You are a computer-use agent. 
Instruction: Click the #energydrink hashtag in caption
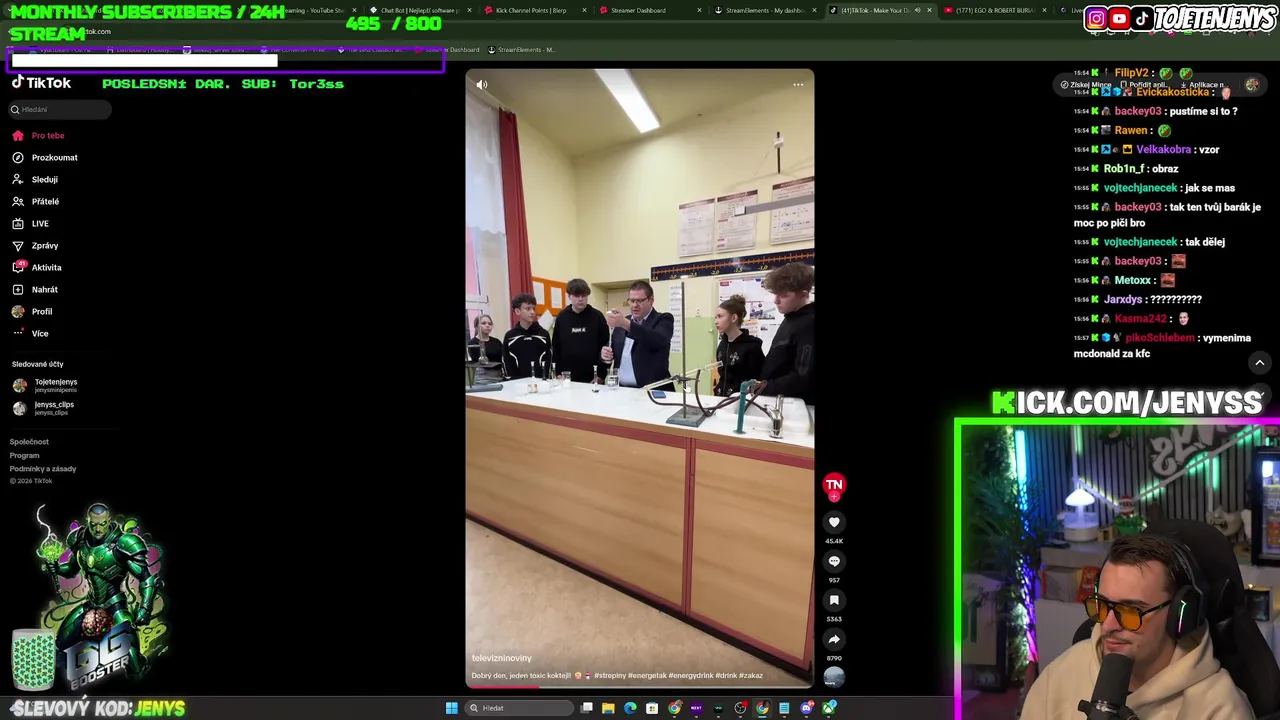tap(691, 676)
